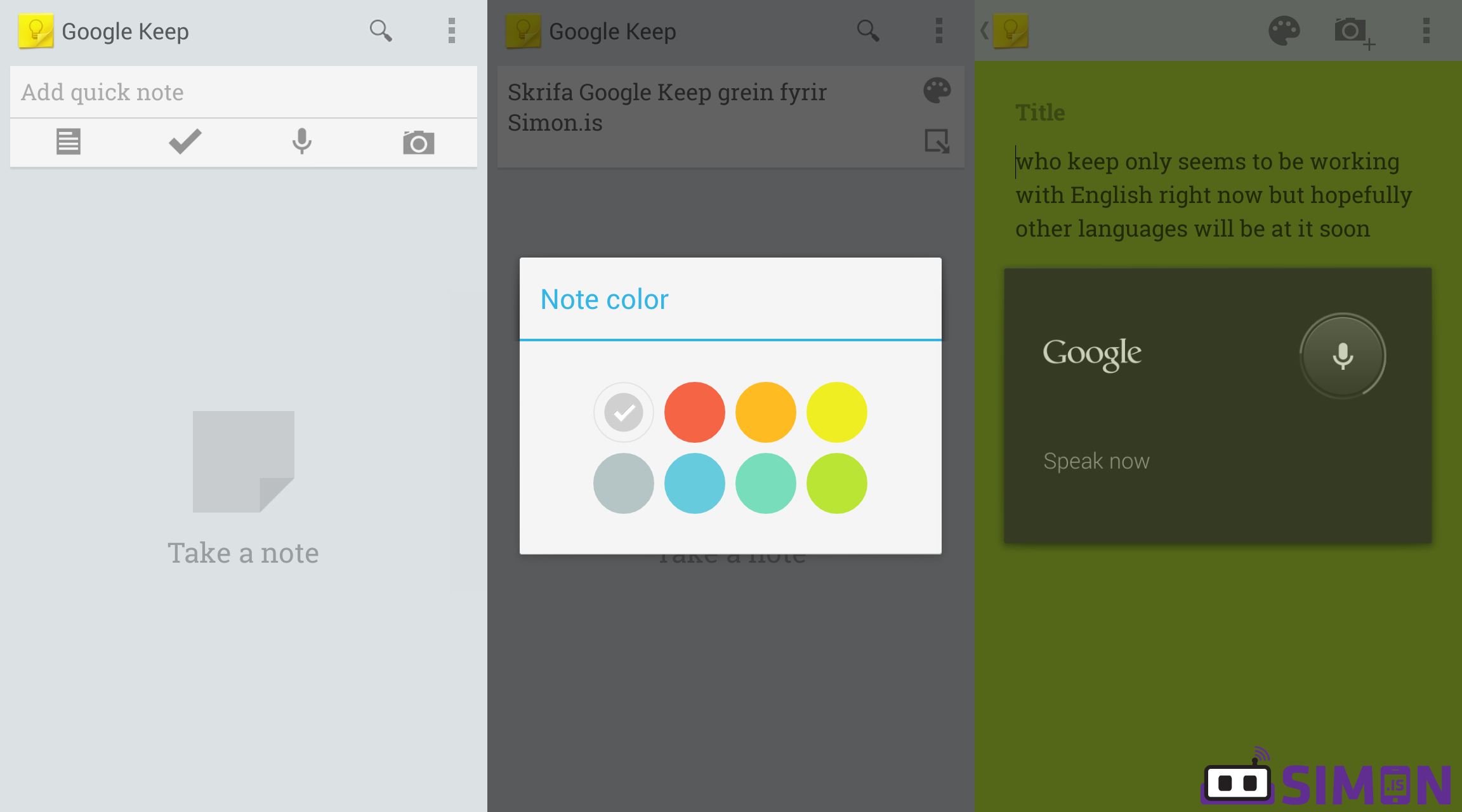Viewport: 1462px width, 812px height.
Task: Pick the teal note color swatch
Action: tap(765, 483)
